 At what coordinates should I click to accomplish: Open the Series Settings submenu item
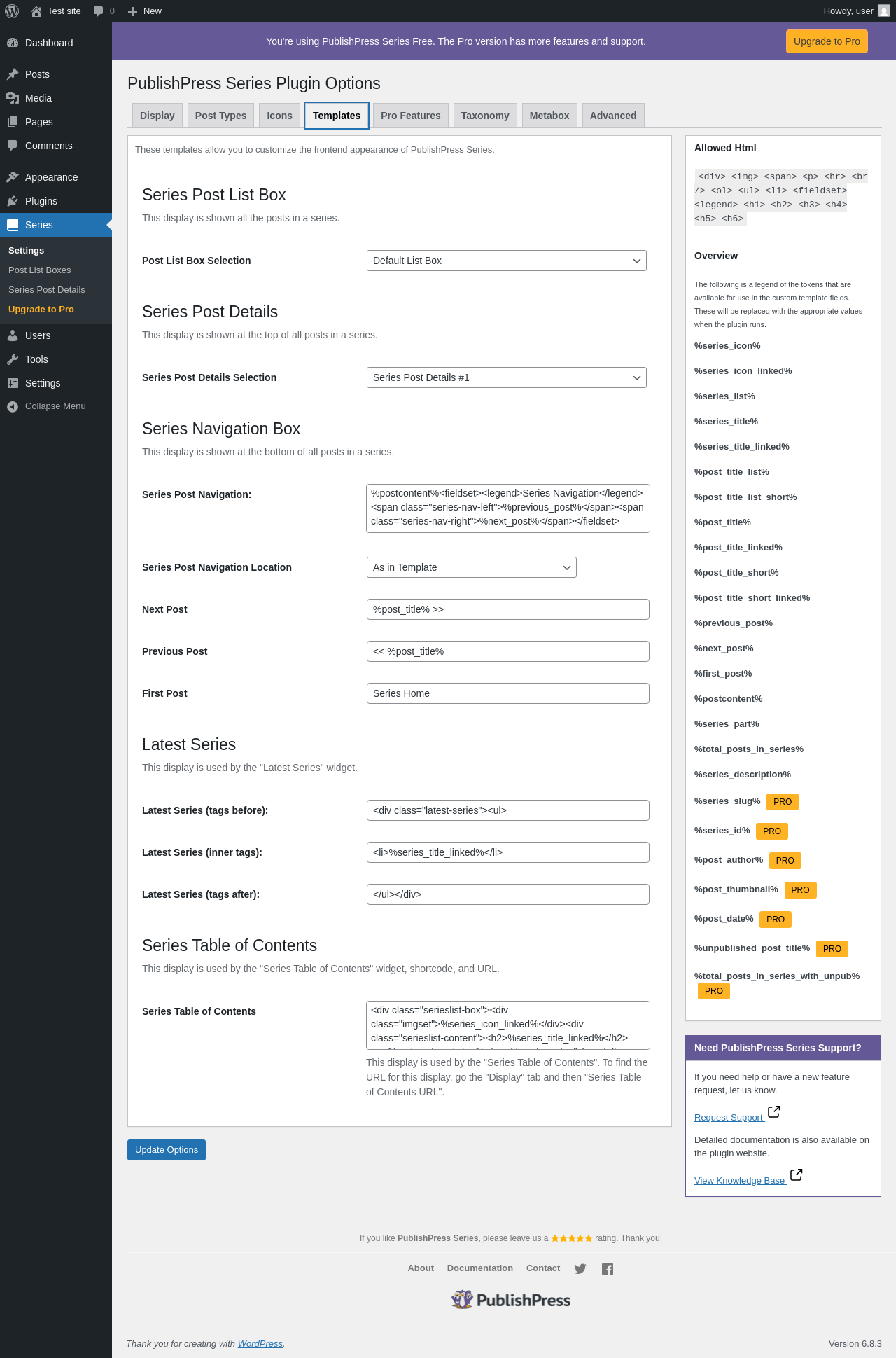(27, 251)
